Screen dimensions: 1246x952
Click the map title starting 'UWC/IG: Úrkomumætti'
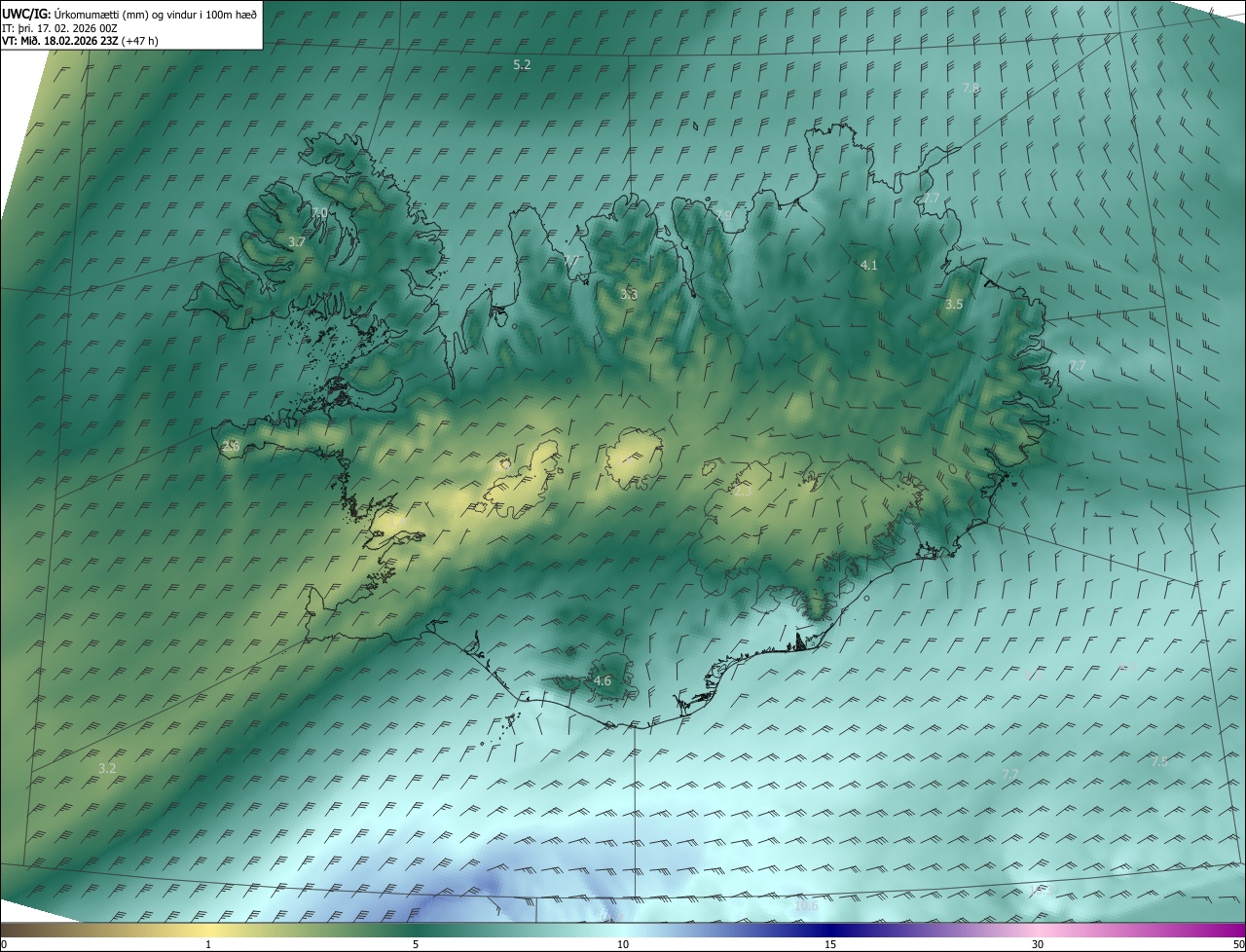(x=129, y=13)
